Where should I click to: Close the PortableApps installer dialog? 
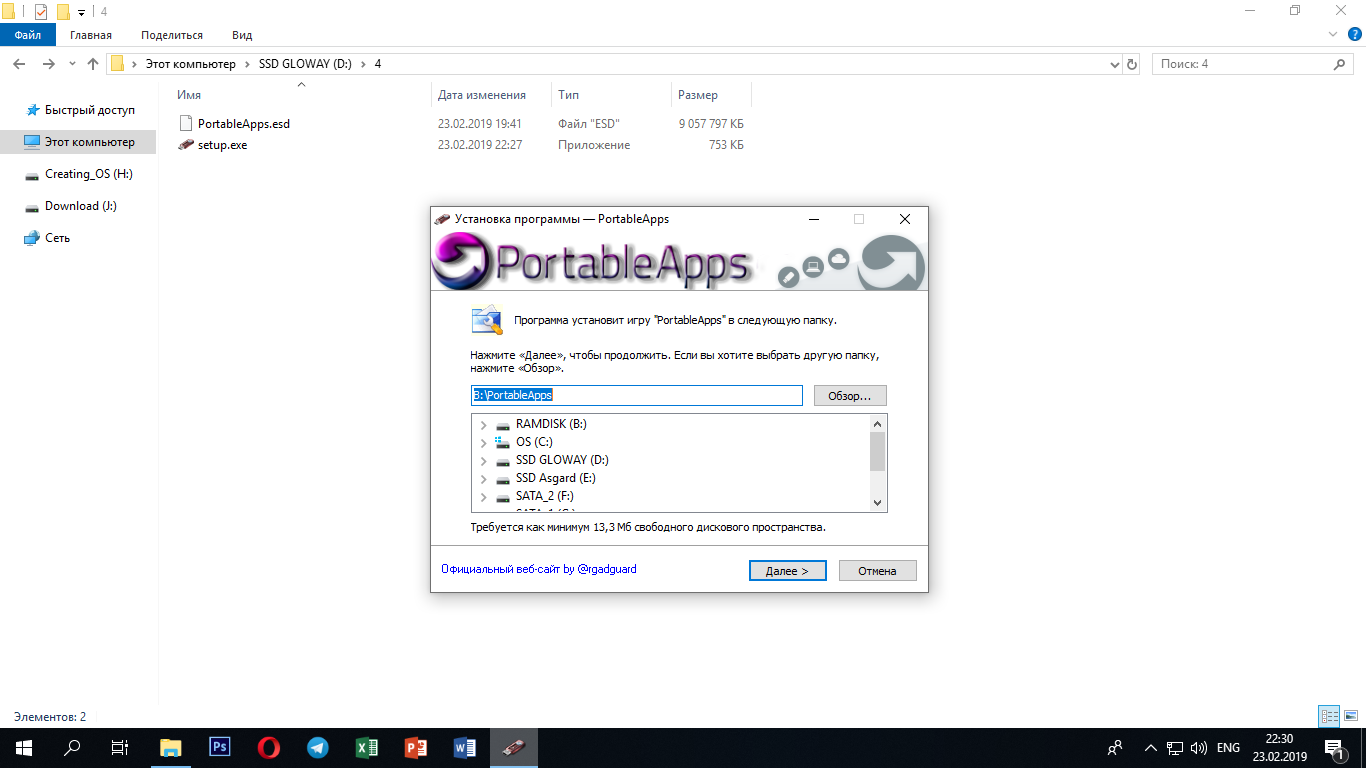[x=904, y=219]
